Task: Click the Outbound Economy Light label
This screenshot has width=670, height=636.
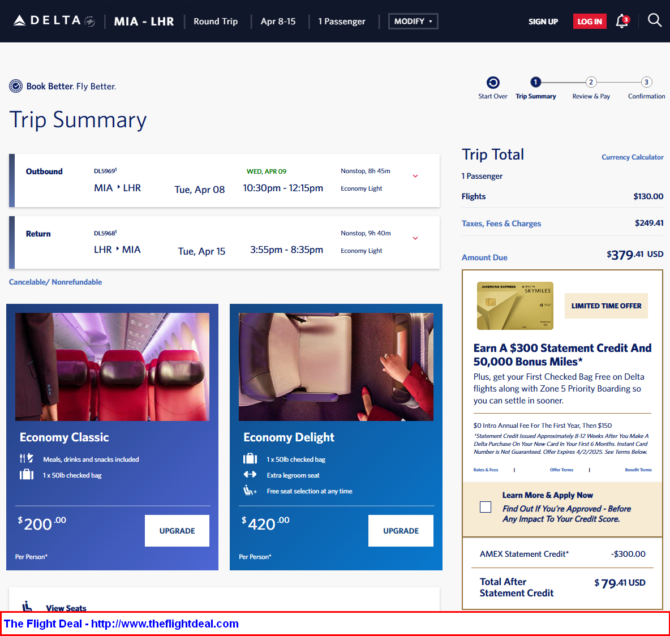Action: point(361,188)
